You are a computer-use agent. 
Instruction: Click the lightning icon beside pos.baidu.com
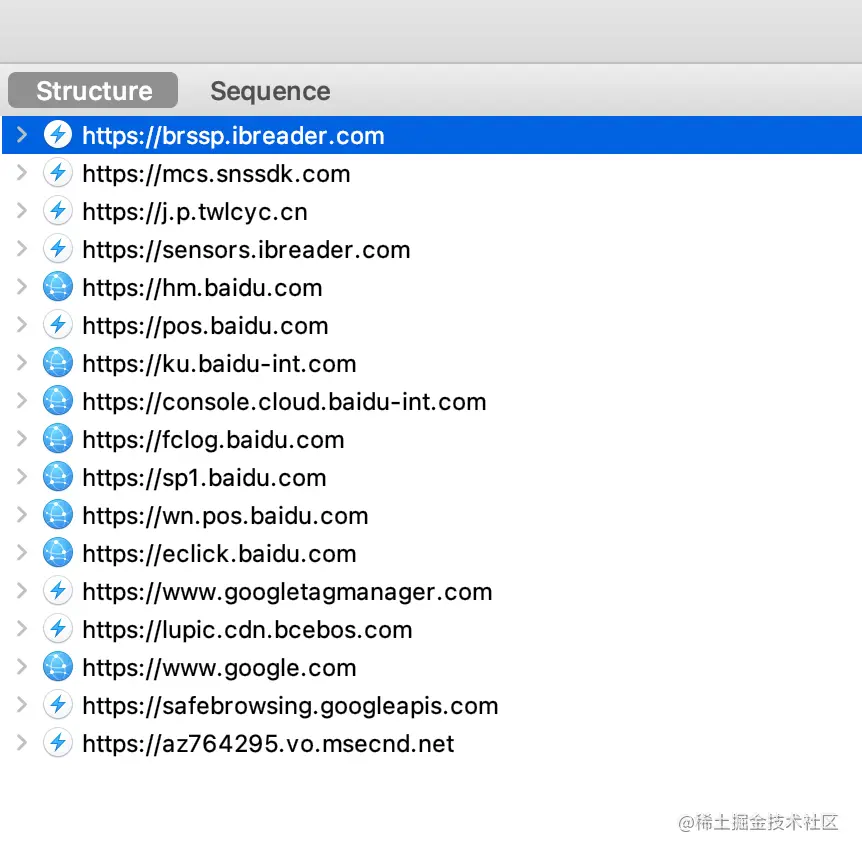point(57,325)
